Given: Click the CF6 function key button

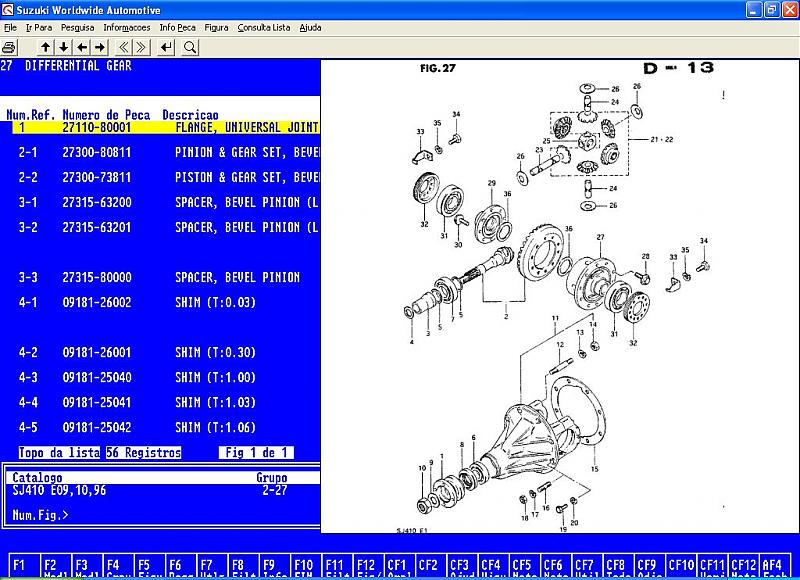Looking at the screenshot, I should click(556, 566).
